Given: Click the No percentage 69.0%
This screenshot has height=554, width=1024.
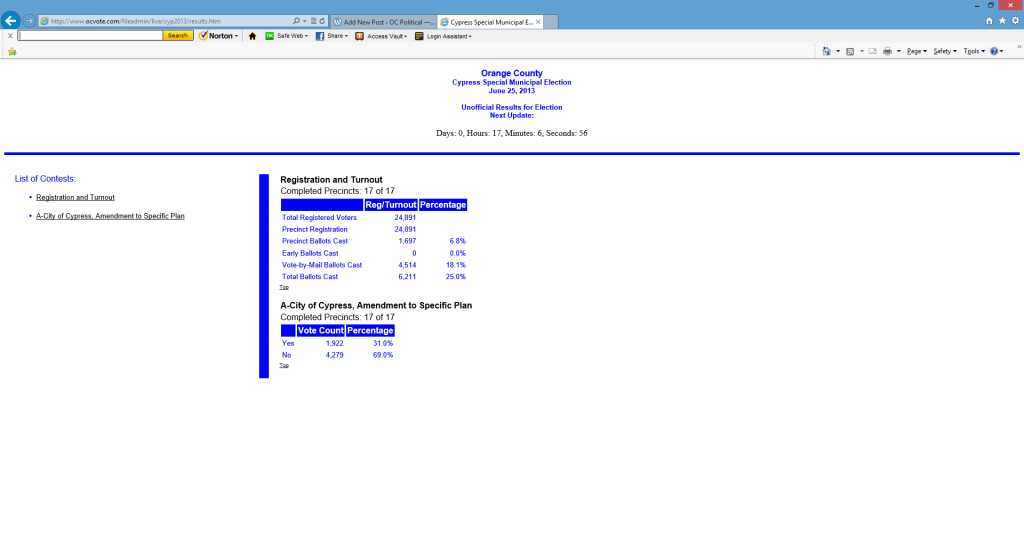Looking at the screenshot, I should (x=383, y=355).
